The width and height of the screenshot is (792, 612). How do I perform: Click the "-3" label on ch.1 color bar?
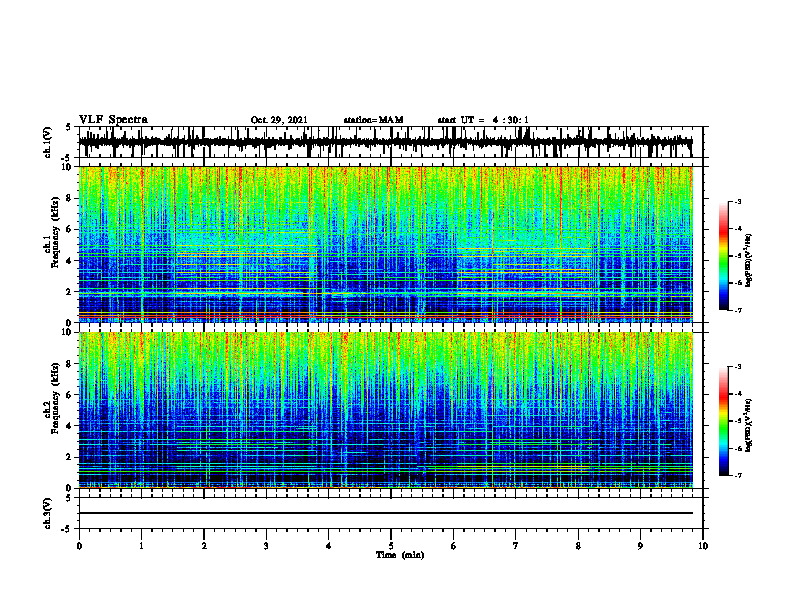coord(737,202)
